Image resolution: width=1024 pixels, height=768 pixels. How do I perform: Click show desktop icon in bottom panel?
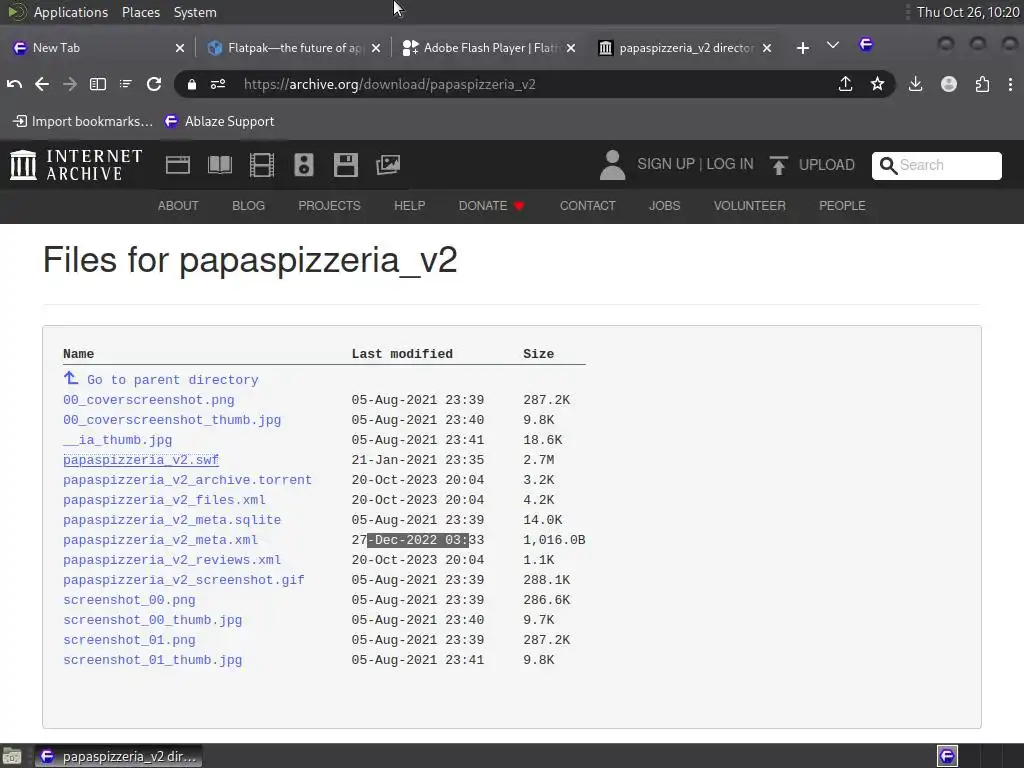tap(12, 757)
